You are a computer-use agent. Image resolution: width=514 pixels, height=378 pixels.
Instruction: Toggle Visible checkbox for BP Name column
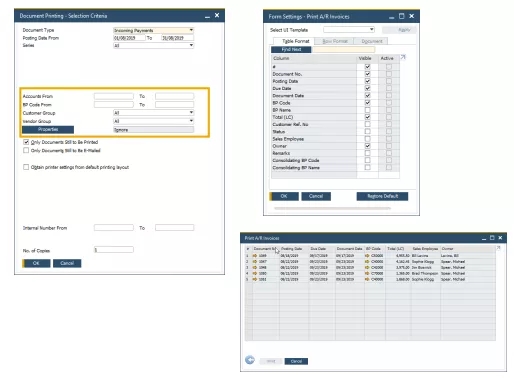[x=367, y=110]
